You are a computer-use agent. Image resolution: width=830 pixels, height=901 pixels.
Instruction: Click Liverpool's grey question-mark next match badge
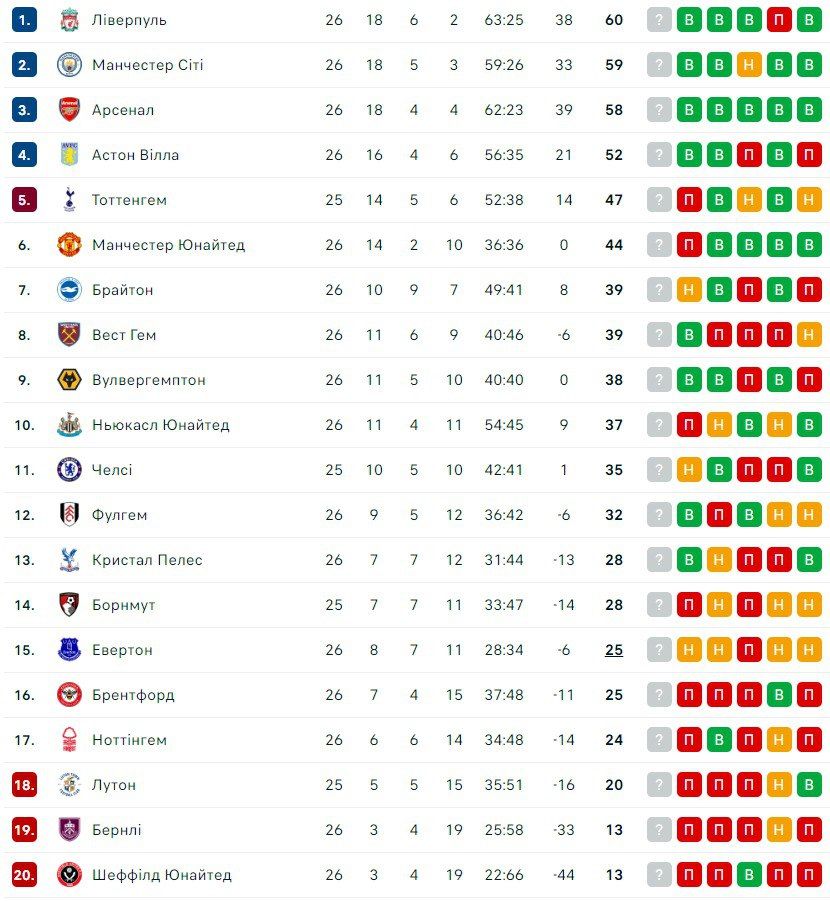coord(659,20)
